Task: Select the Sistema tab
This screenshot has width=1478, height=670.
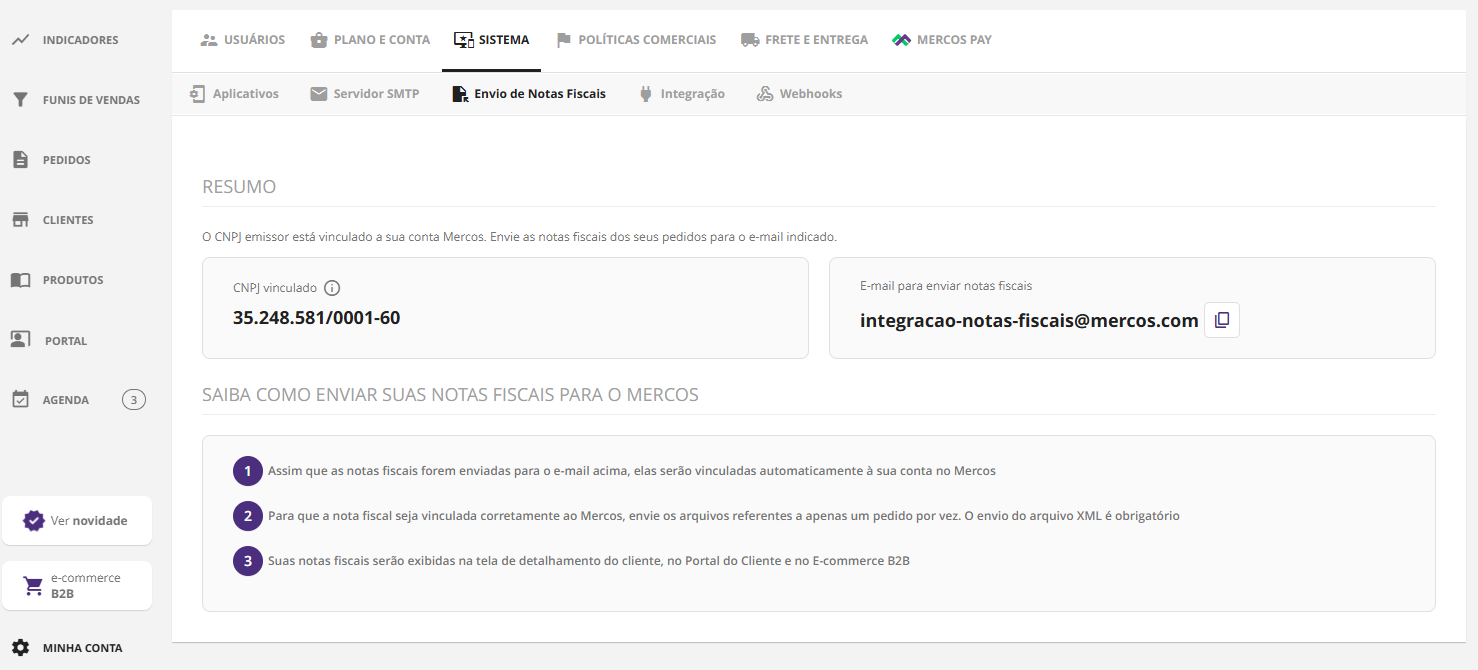Action: pyautogui.click(x=491, y=40)
